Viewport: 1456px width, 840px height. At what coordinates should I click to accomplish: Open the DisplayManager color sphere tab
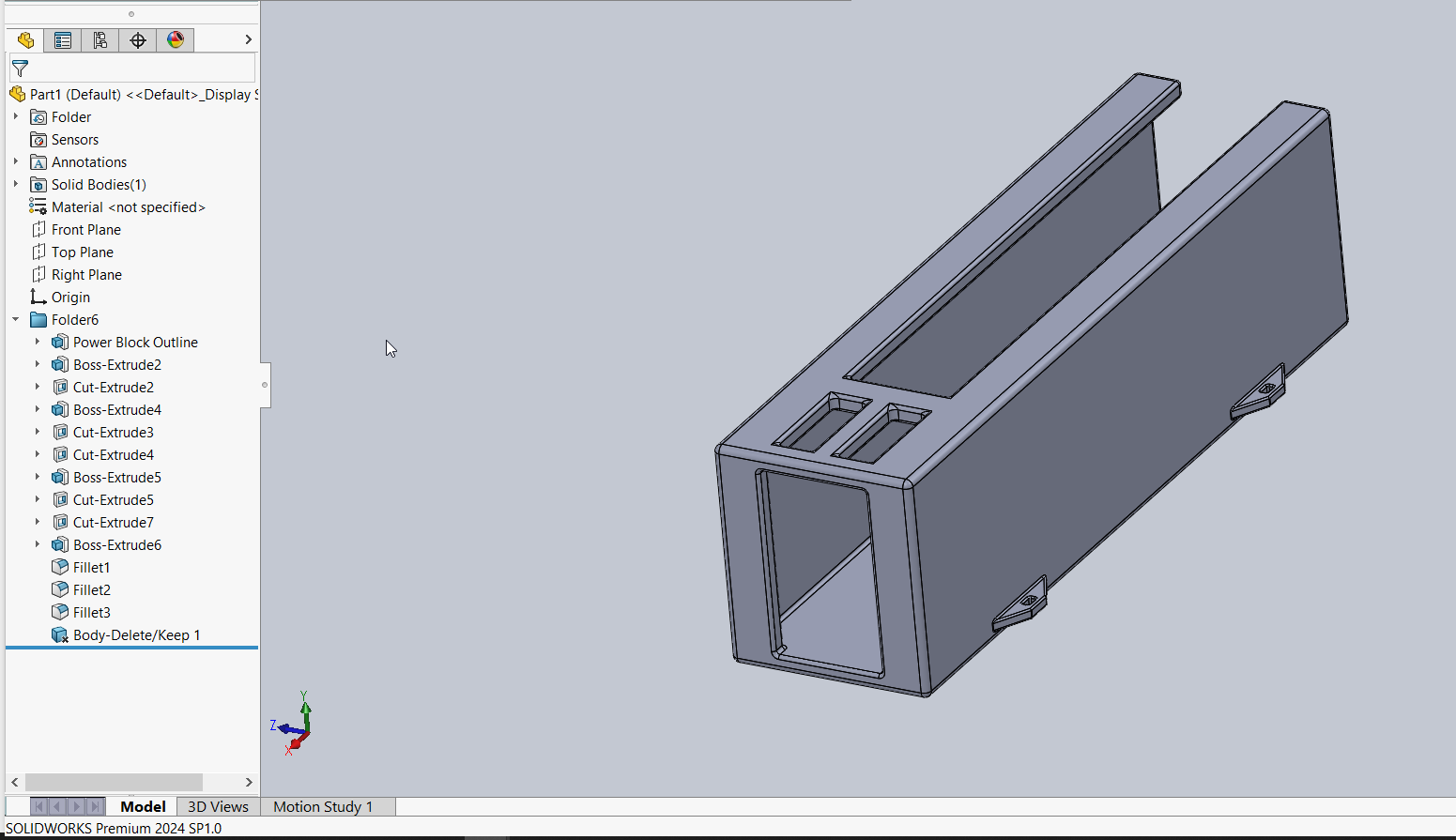pos(176,39)
